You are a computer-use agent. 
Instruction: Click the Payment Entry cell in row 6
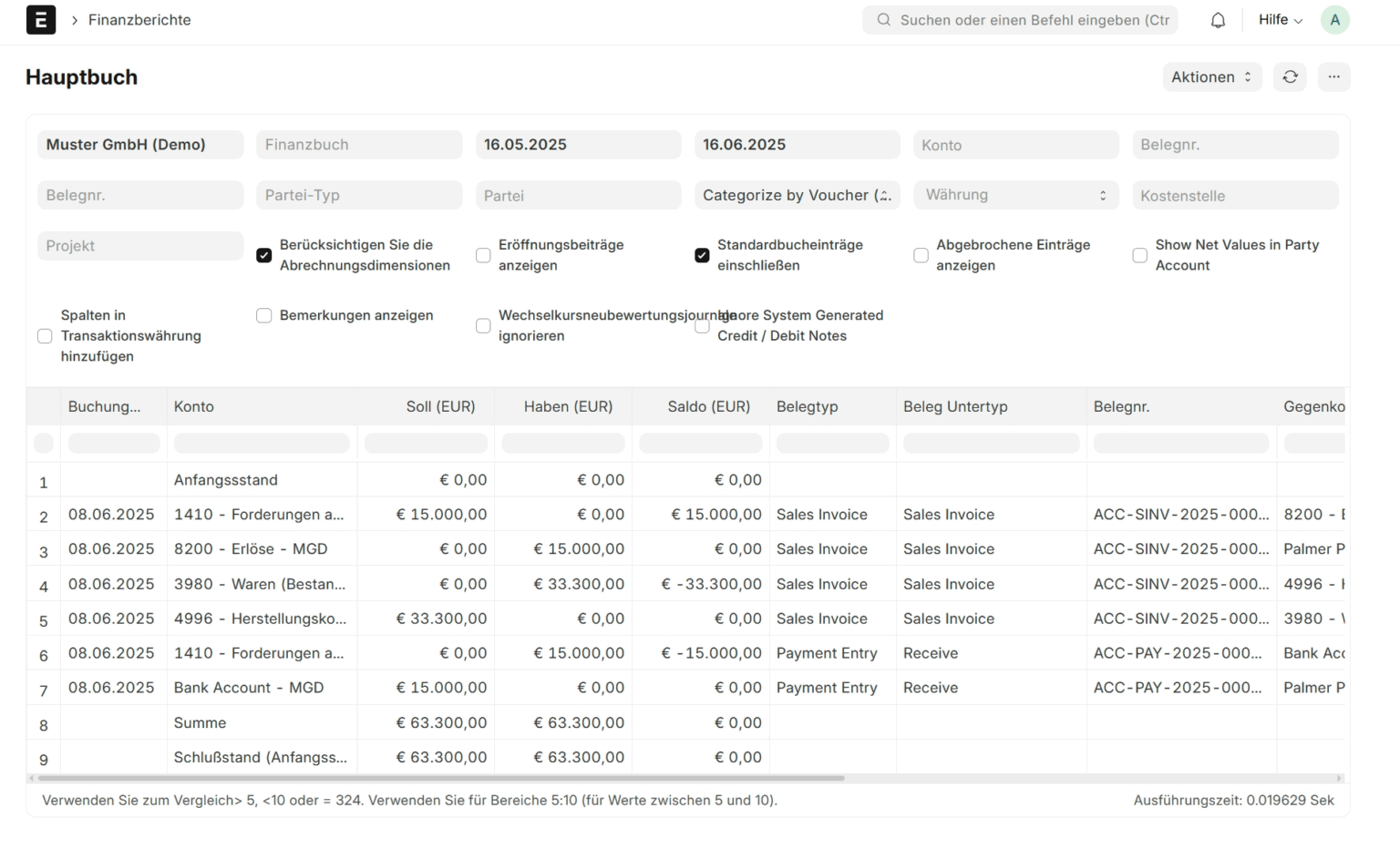click(832, 653)
